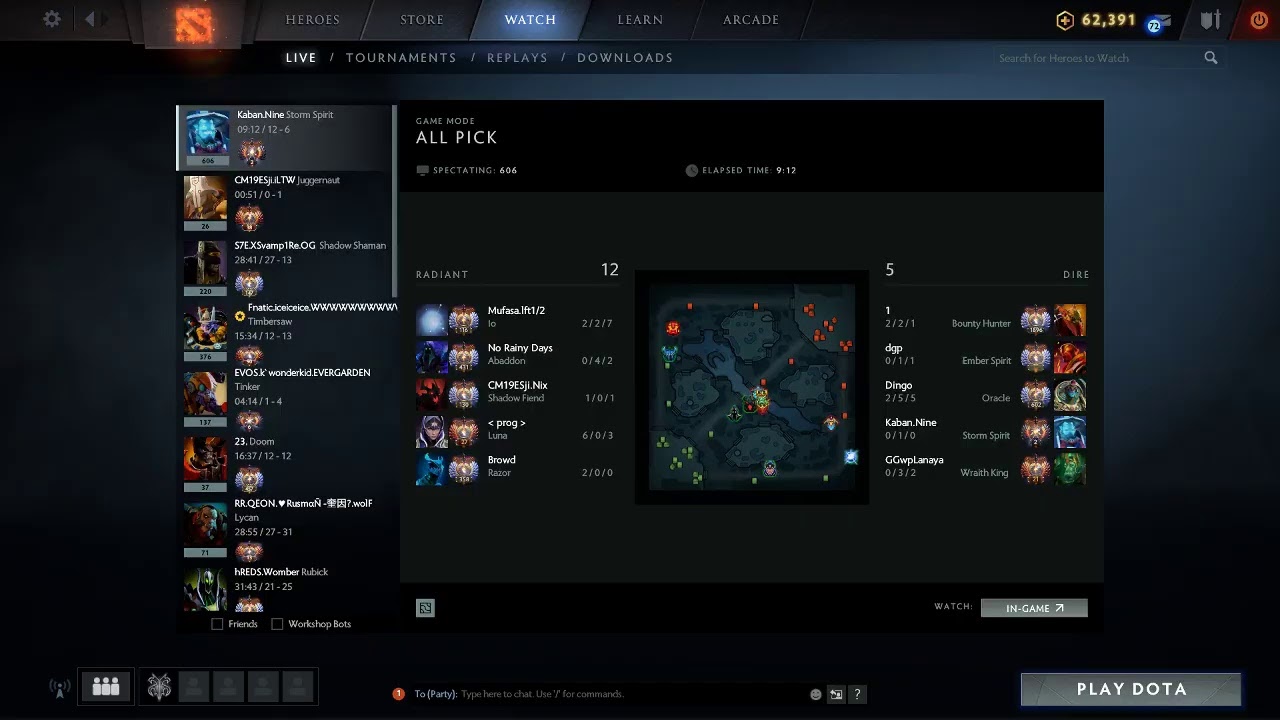Click player name Mufasa.lft1/2
Image resolution: width=1280 pixels, height=720 pixels.
(516, 311)
